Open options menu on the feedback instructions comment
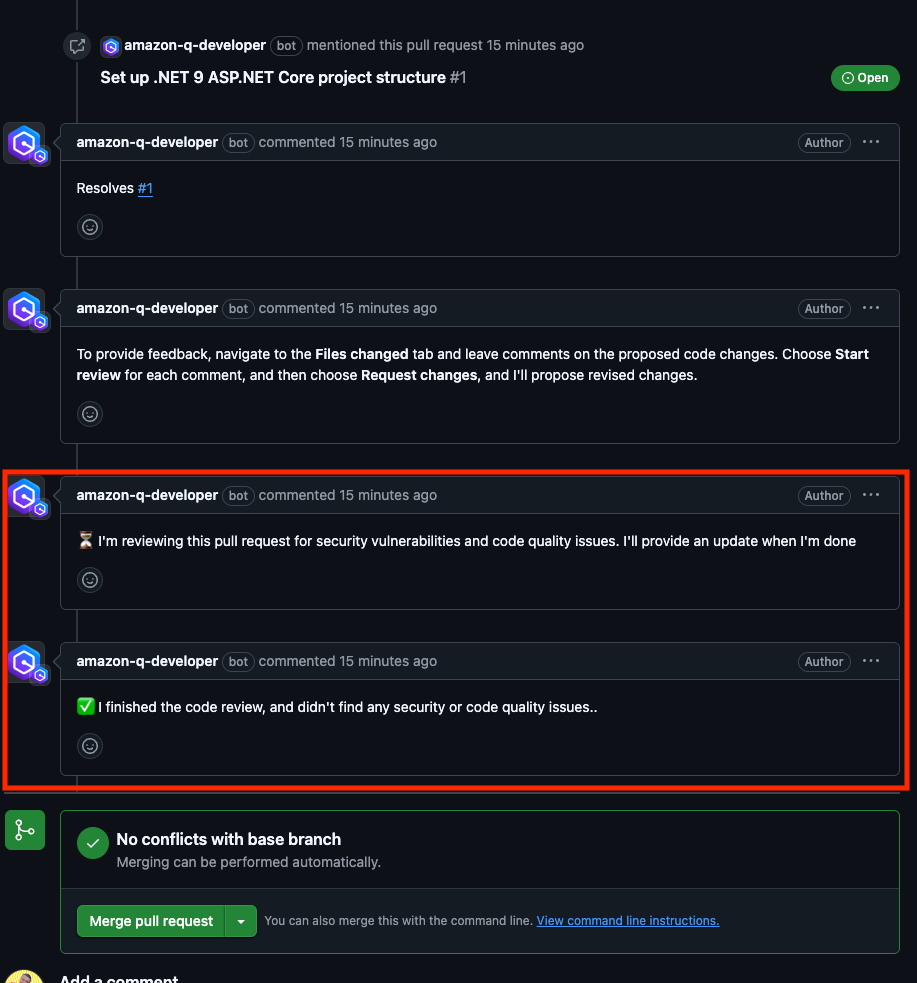This screenshot has width=917, height=983. (871, 308)
